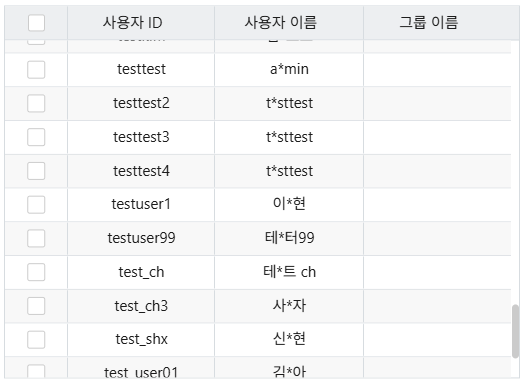Mark the testtest4 row checkbox
524x383 pixels.
click(x=36, y=171)
